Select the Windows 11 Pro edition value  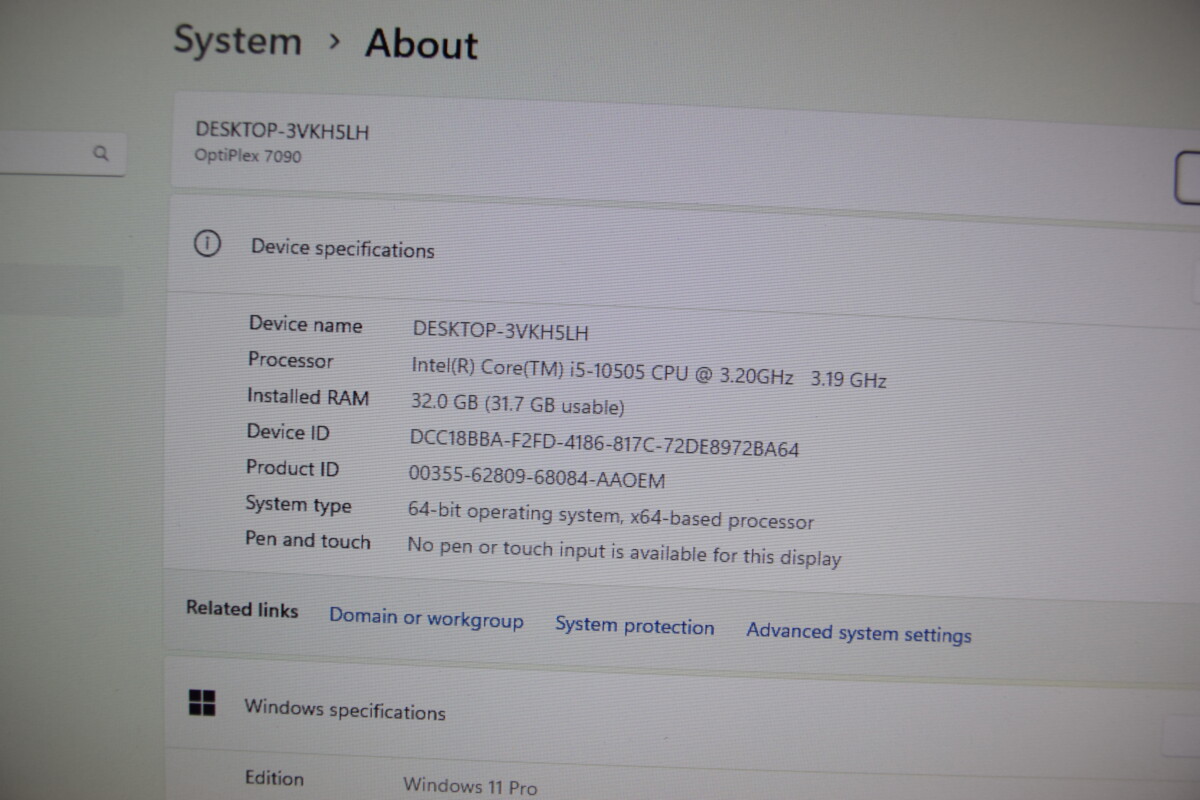pyautogui.click(x=470, y=786)
